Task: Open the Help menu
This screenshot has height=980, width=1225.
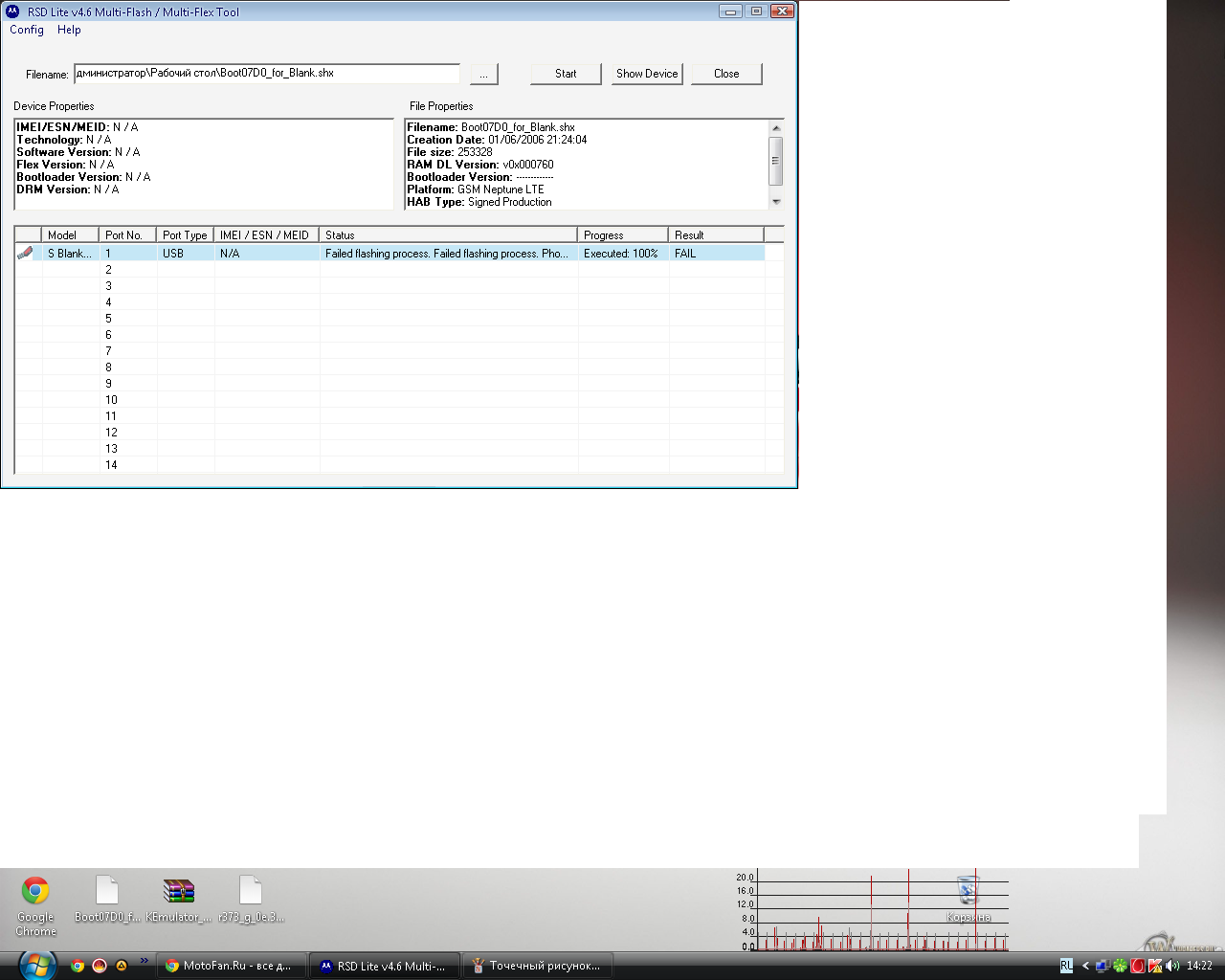Action: [69, 30]
